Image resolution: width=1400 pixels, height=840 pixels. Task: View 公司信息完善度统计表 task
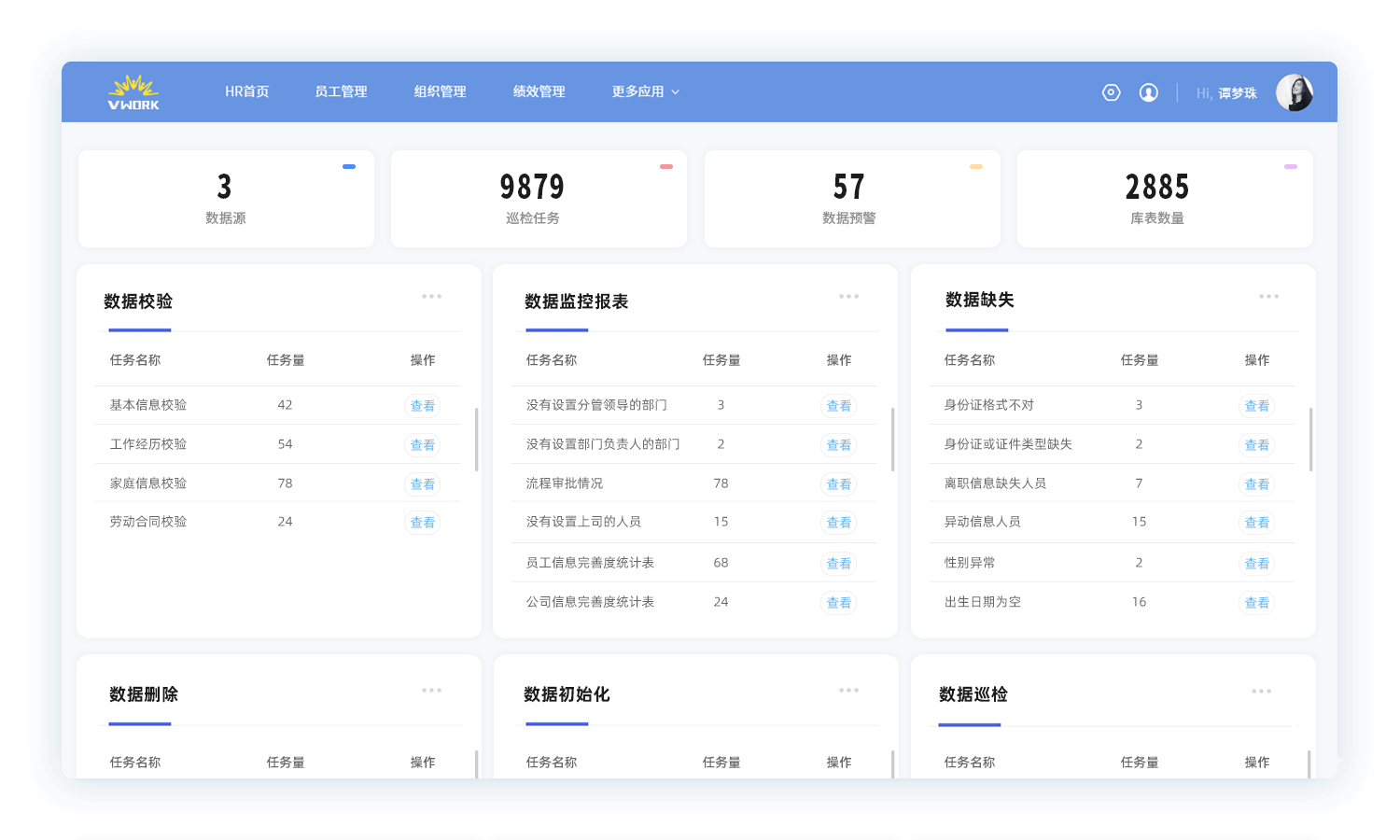[839, 603]
